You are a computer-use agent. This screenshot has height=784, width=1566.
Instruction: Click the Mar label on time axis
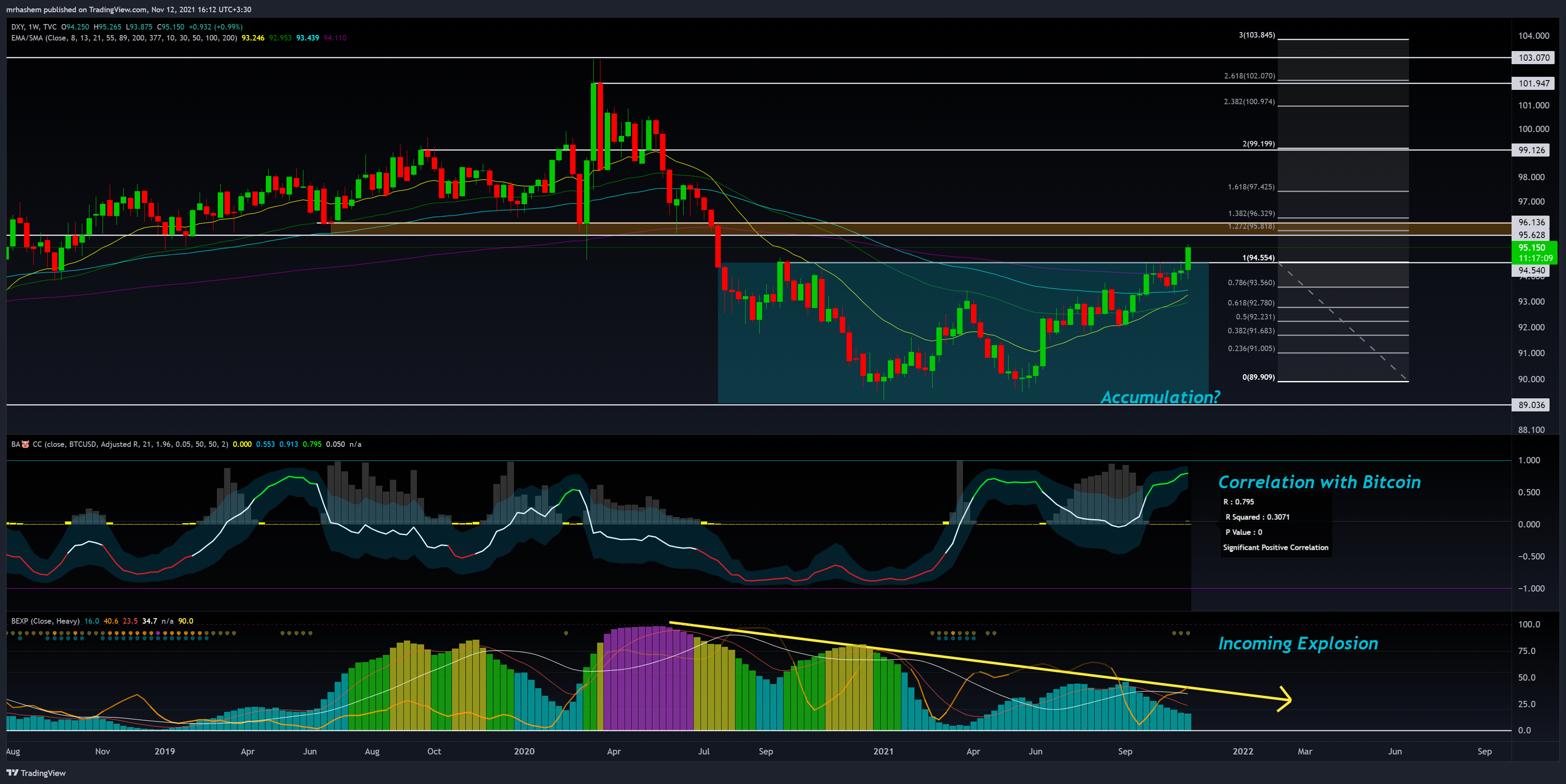(1305, 751)
